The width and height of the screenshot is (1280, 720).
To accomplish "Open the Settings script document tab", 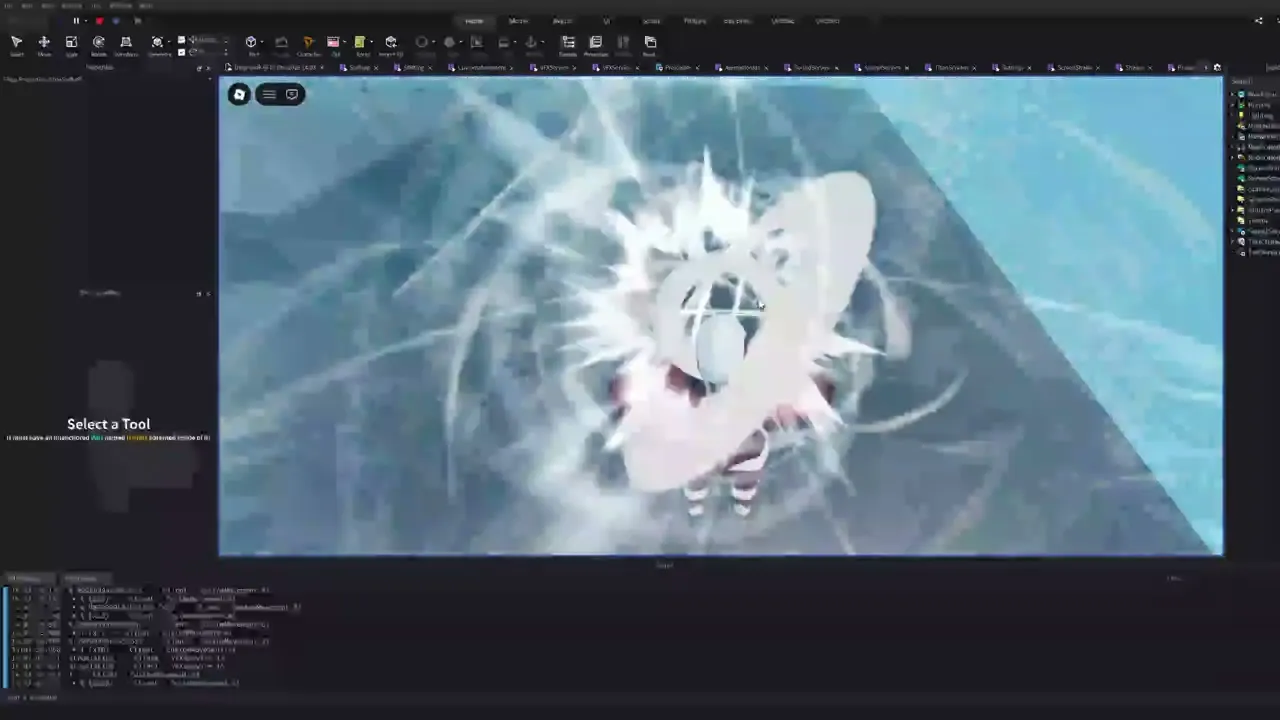I will (1012, 68).
